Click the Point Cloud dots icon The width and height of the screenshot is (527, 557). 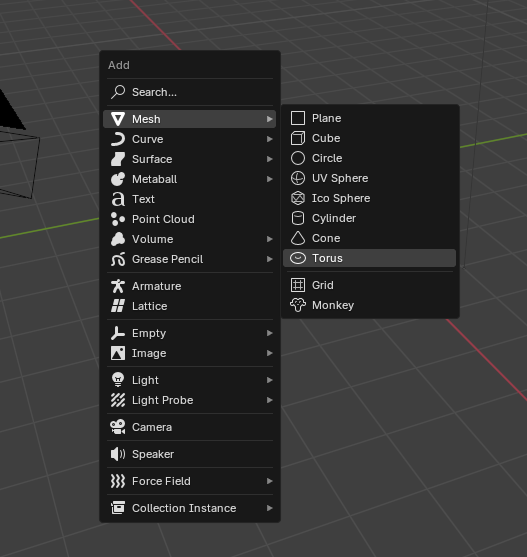click(x=118, y=219)
